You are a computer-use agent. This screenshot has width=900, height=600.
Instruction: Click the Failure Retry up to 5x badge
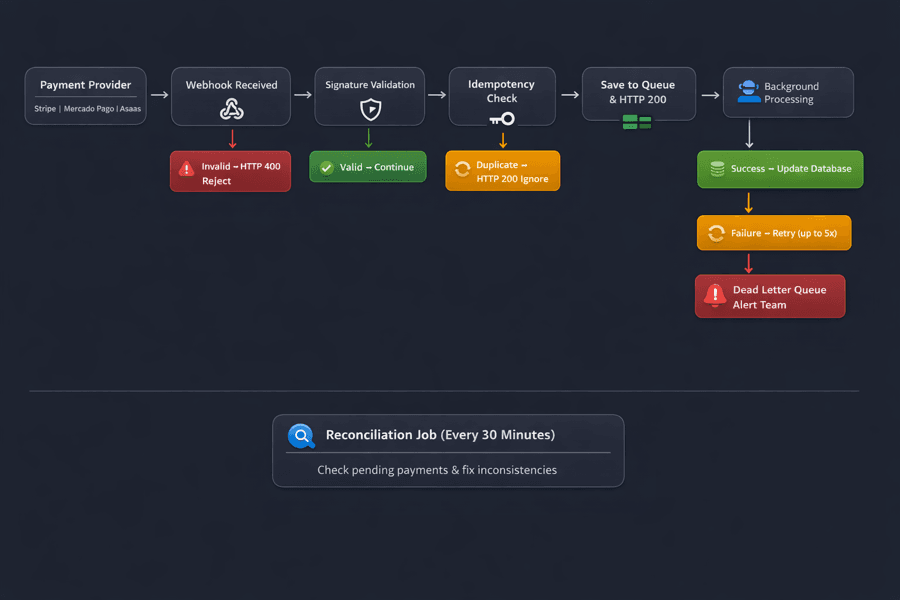(x=773, y=232)
